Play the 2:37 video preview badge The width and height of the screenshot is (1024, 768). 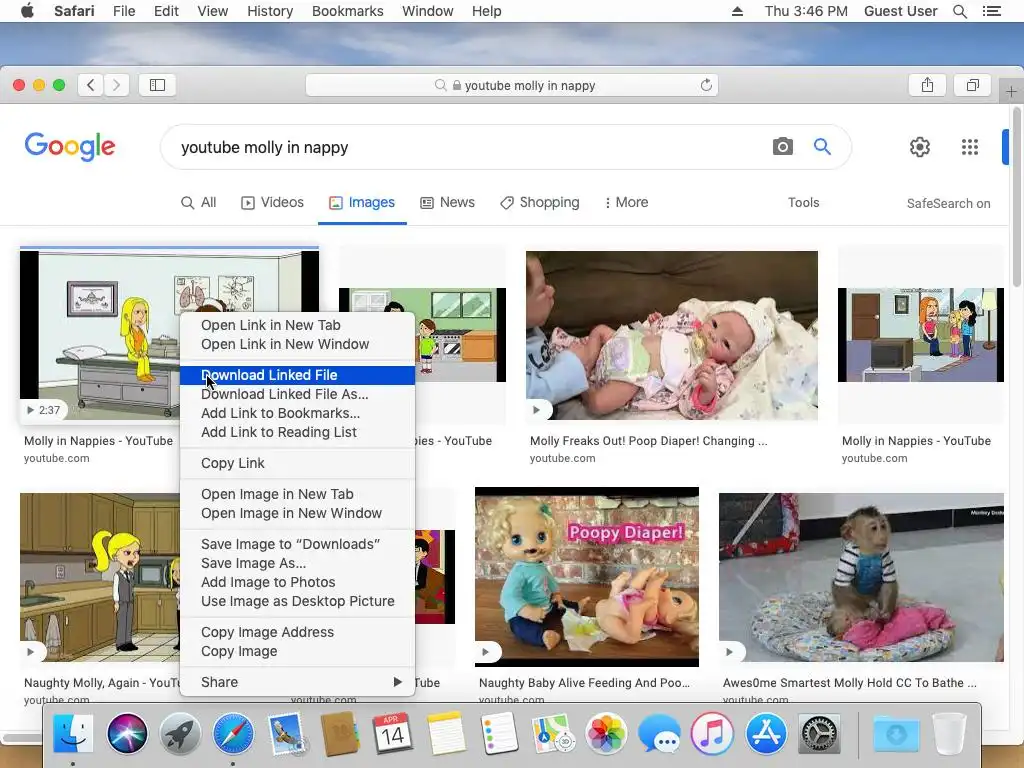pyautogui.click(x=43, y=410)
